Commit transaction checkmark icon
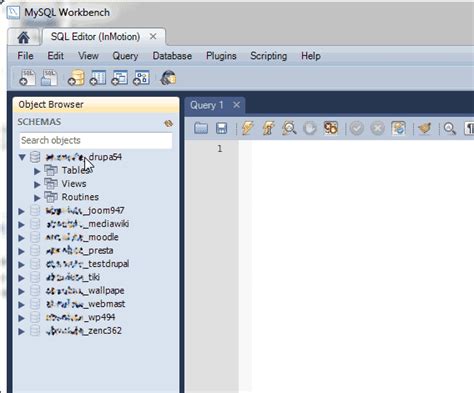Image resolution: width=474 pixels, height=393 pixels. tap(356, 128)
